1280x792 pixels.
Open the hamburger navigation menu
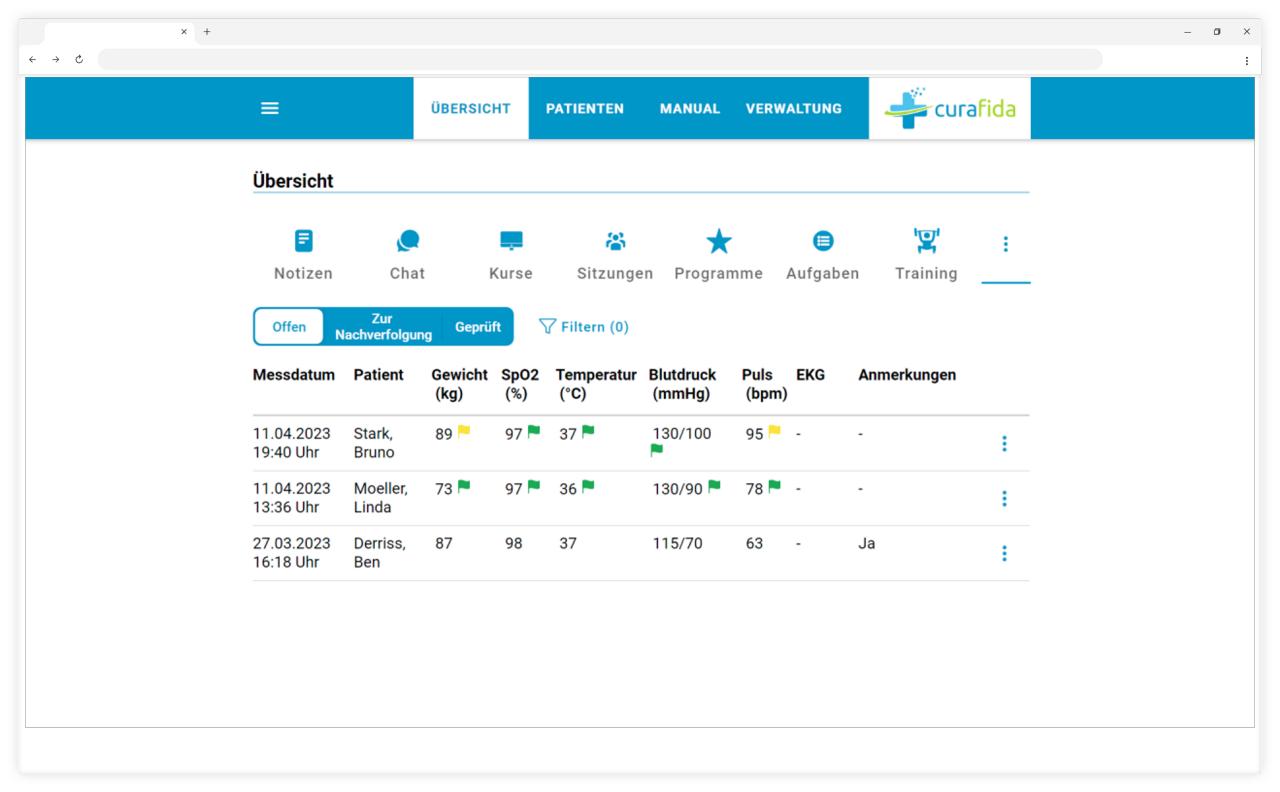click(x=269, y=109)
